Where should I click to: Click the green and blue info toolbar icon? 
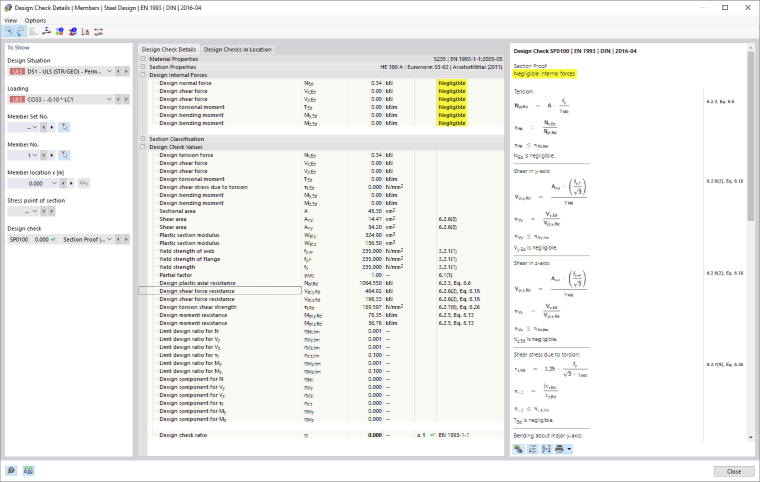pyautogui.click(x=60, y=32)
